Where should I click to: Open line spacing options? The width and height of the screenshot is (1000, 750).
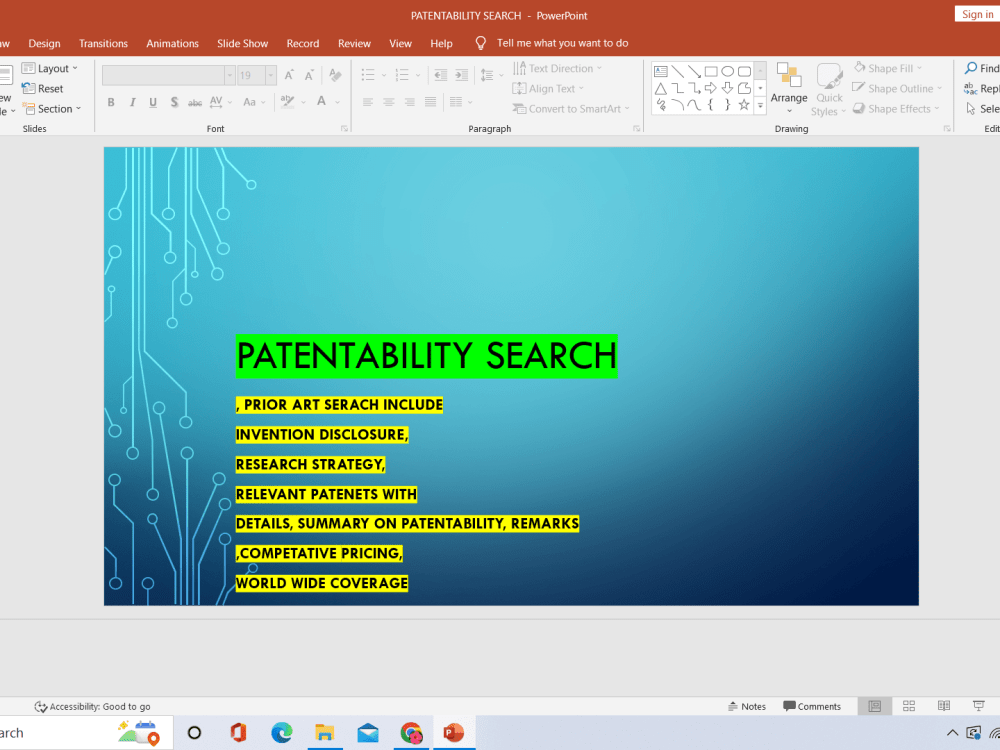(x=492, y=75)
